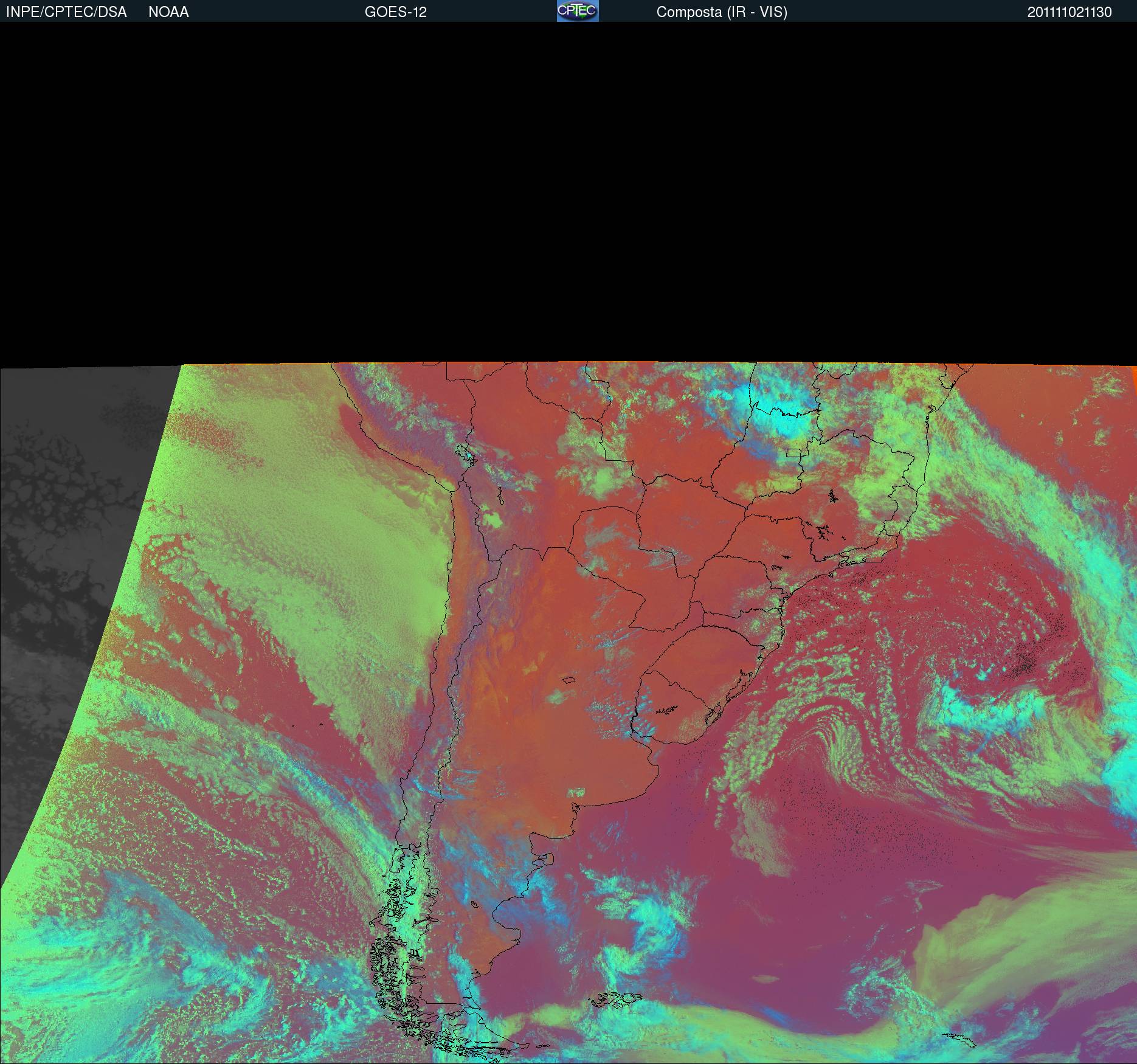Select the NOAA label in the header
Viewport: 1137px width, 1064px height.
168,12
